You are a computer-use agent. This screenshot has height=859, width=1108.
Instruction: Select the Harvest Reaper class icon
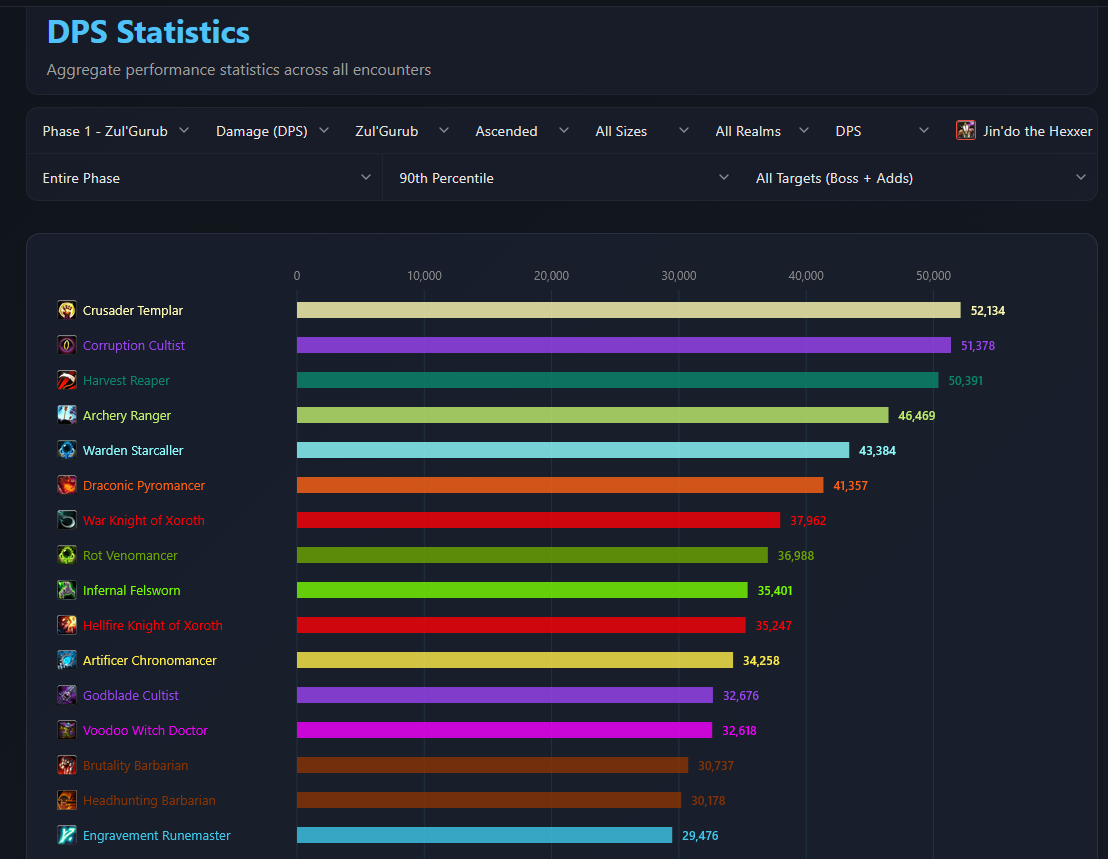pyautogui.click(x=66, y=380)
